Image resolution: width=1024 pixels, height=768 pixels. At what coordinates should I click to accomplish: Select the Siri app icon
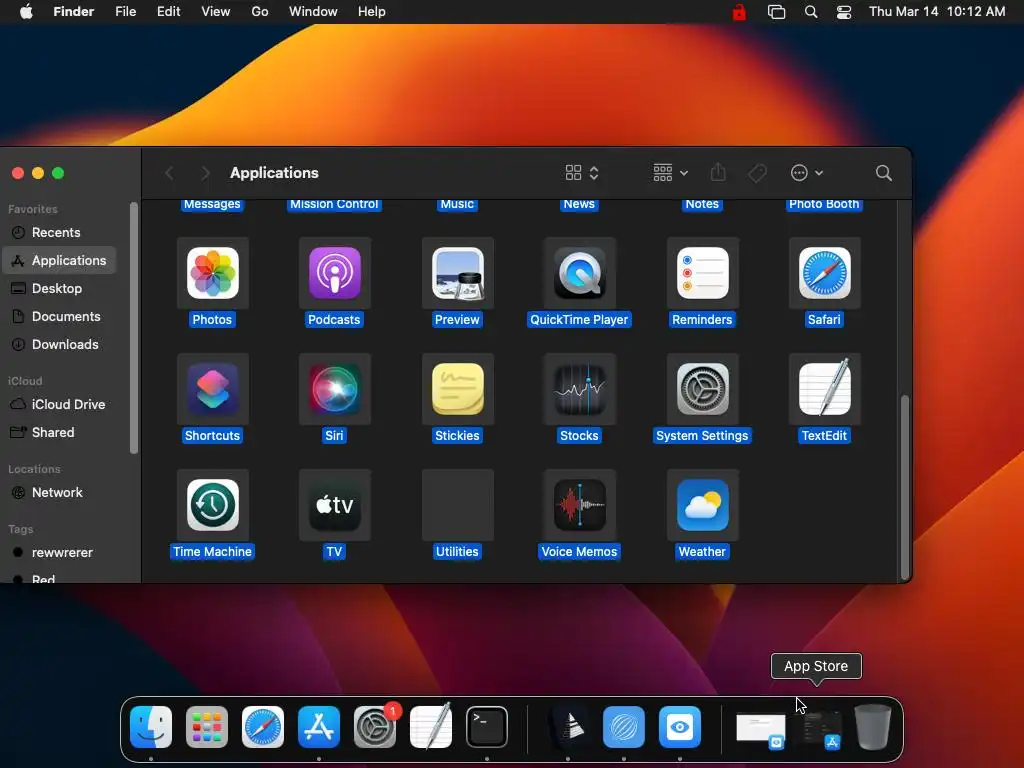334,389
